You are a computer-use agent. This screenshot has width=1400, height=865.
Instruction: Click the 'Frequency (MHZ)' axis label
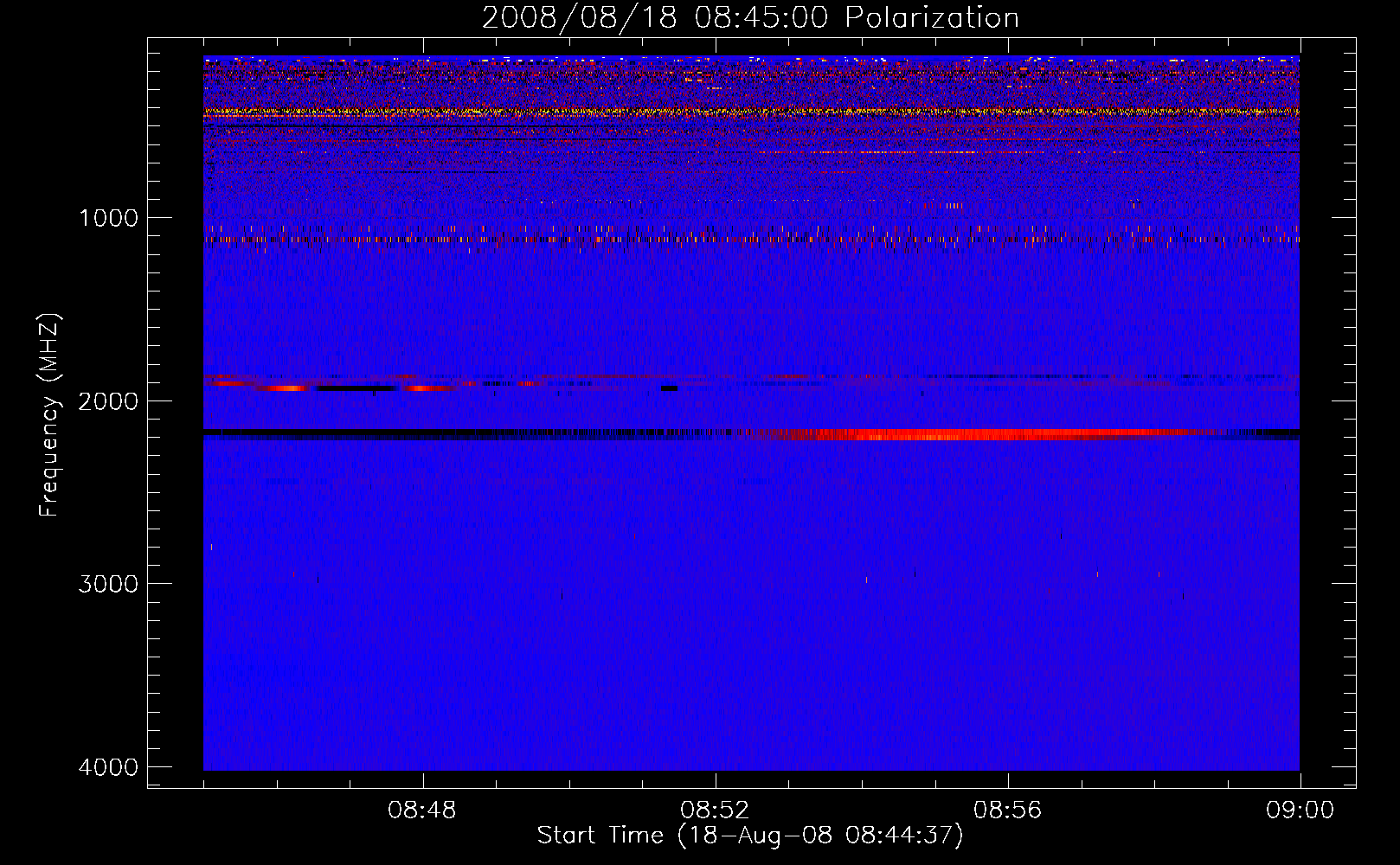click(49, 415)
